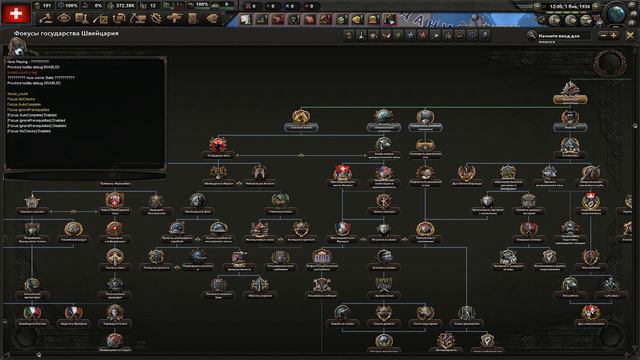
Task: Toggle the first focus filter icon
Action: 349,36
